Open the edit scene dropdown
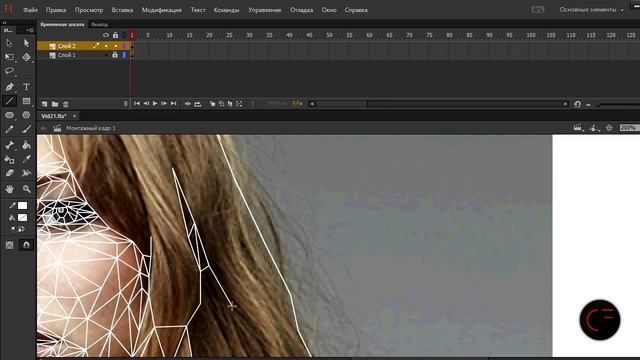This screenshot has width=640, height=360. point(578,128)
